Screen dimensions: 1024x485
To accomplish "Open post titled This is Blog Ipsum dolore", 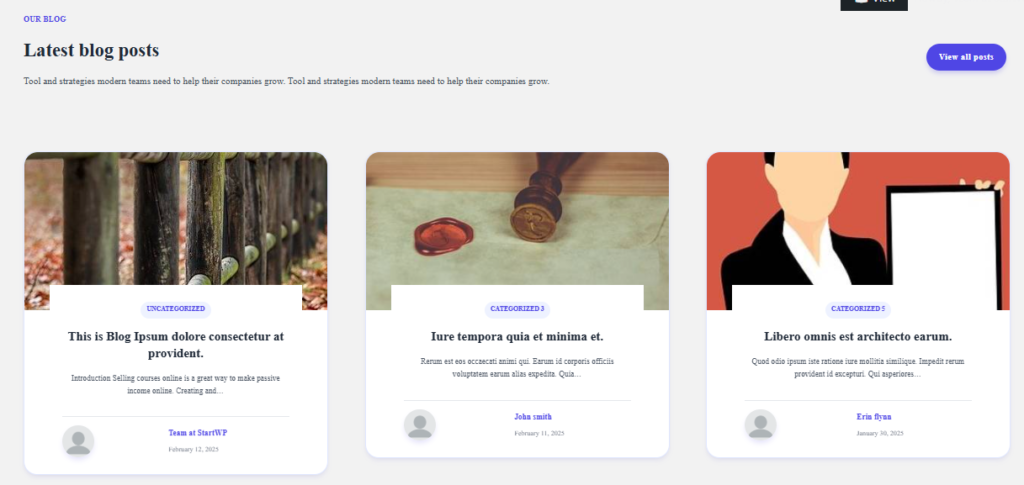I will point(176,345).
